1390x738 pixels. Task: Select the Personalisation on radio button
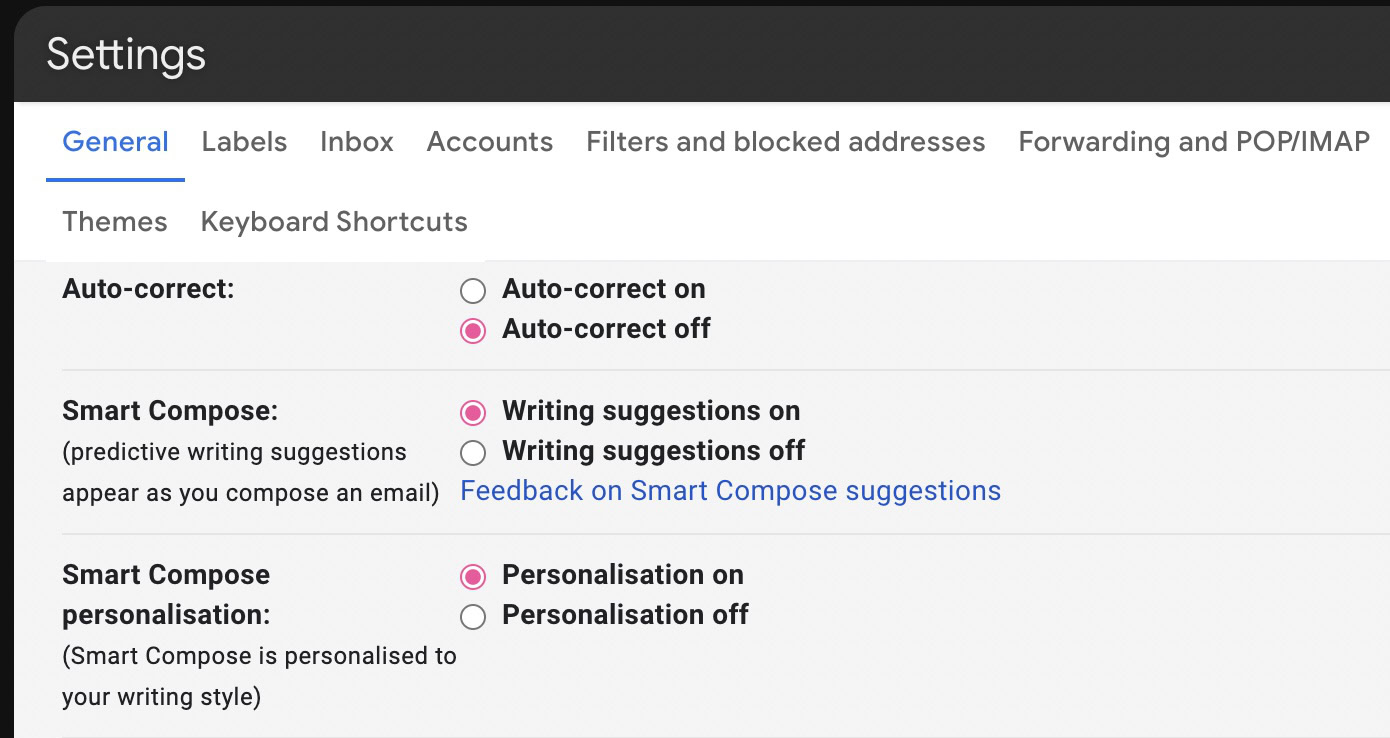[473, 576]
